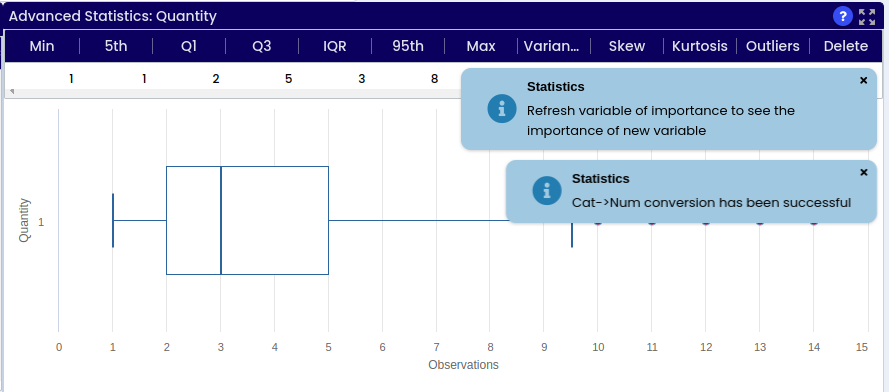Click the left arrow of horizontal scrollbar
Viewport: 889px width, 392px height.
point(12,92)
